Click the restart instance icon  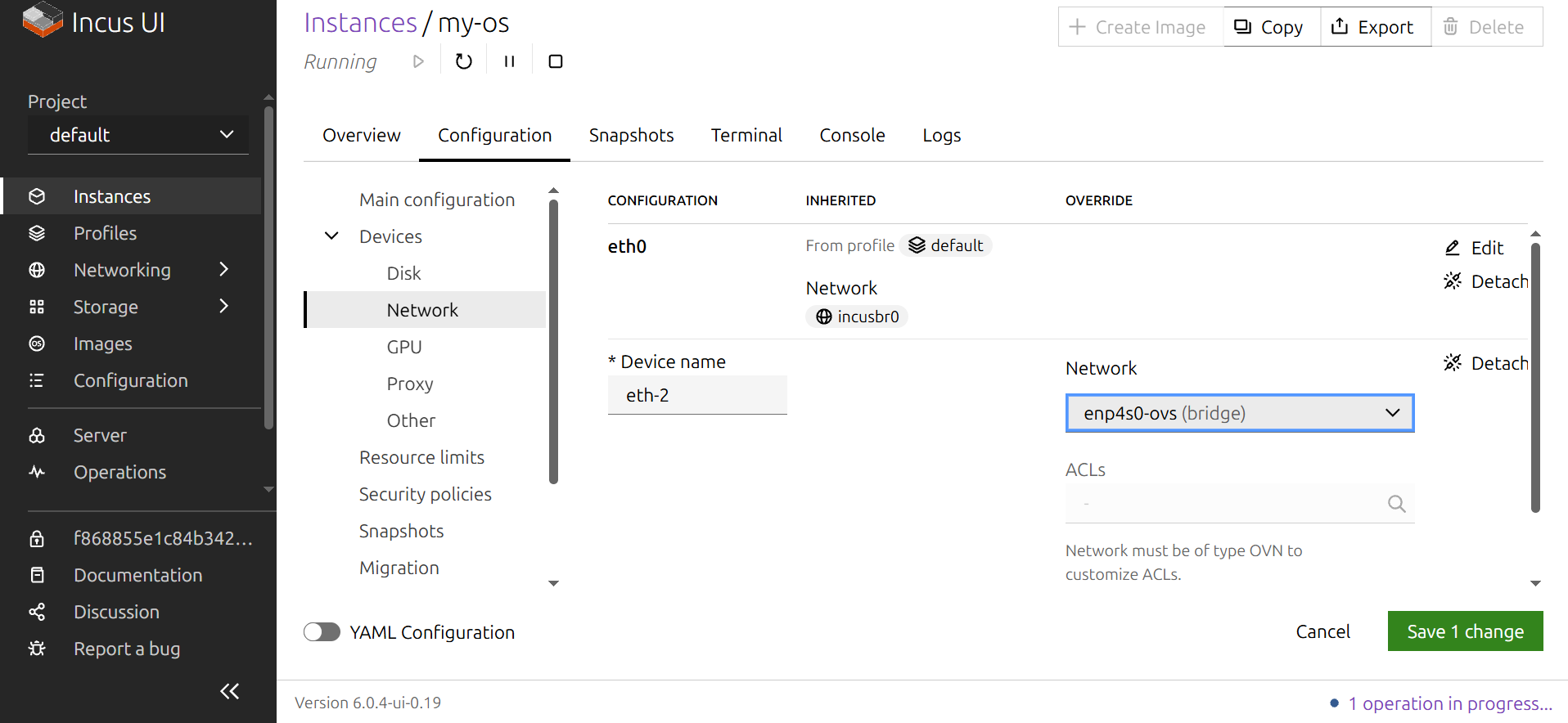(463, 61)
